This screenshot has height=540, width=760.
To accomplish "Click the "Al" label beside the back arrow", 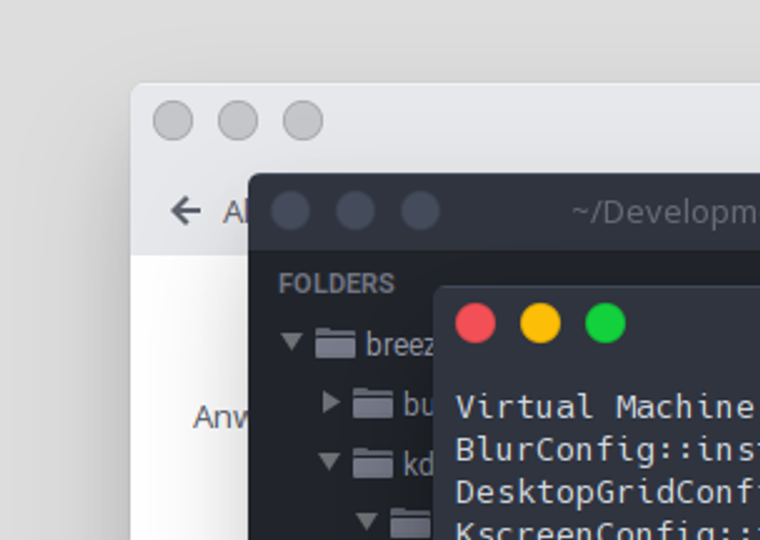I will point(236,212).
